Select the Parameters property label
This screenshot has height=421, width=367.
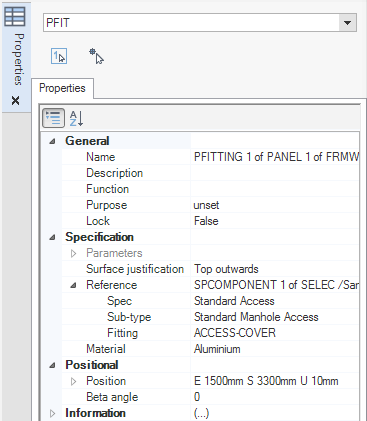[114, 253]
